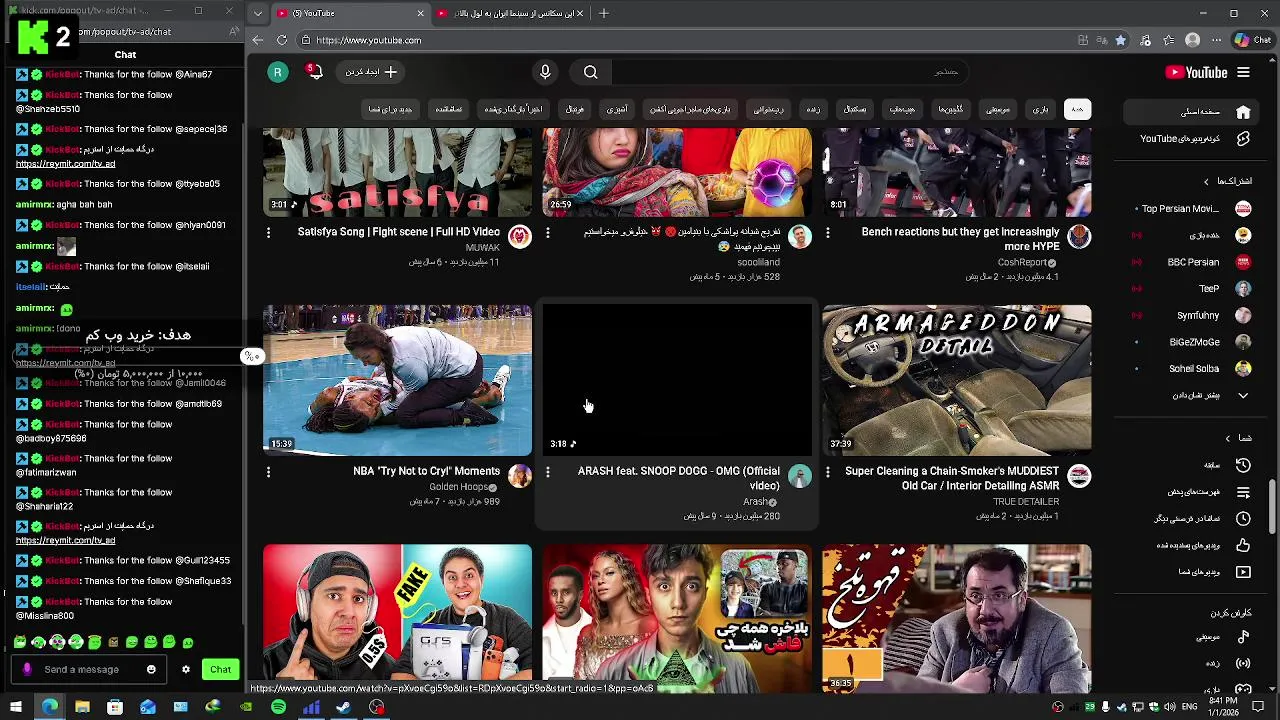Image resolution: width=1280 pixels, height=720 pixels.
Task: Open options menu for Satisfya Song video
Action: (268, 232)
